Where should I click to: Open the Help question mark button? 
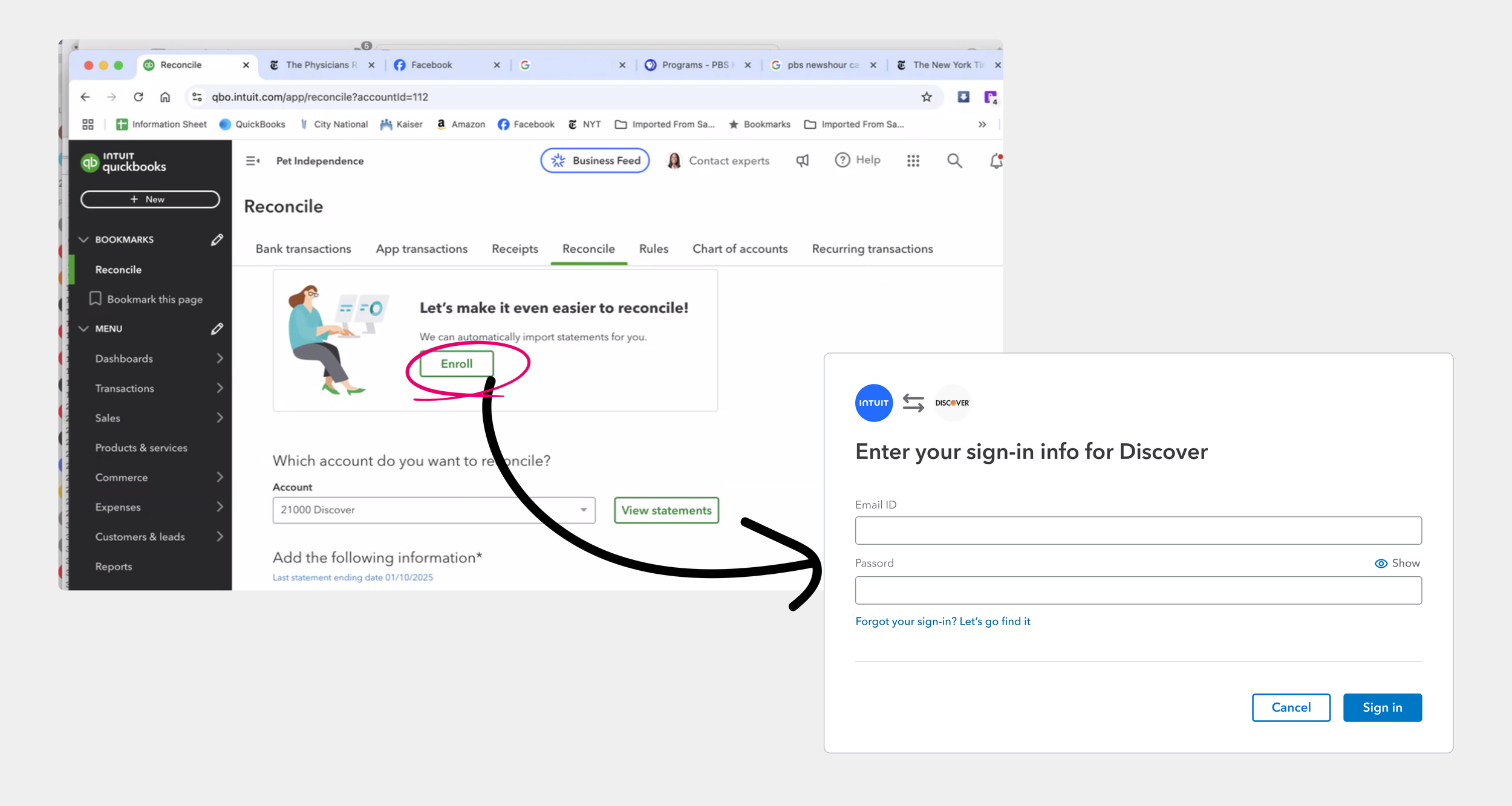[x=858, y=160]
